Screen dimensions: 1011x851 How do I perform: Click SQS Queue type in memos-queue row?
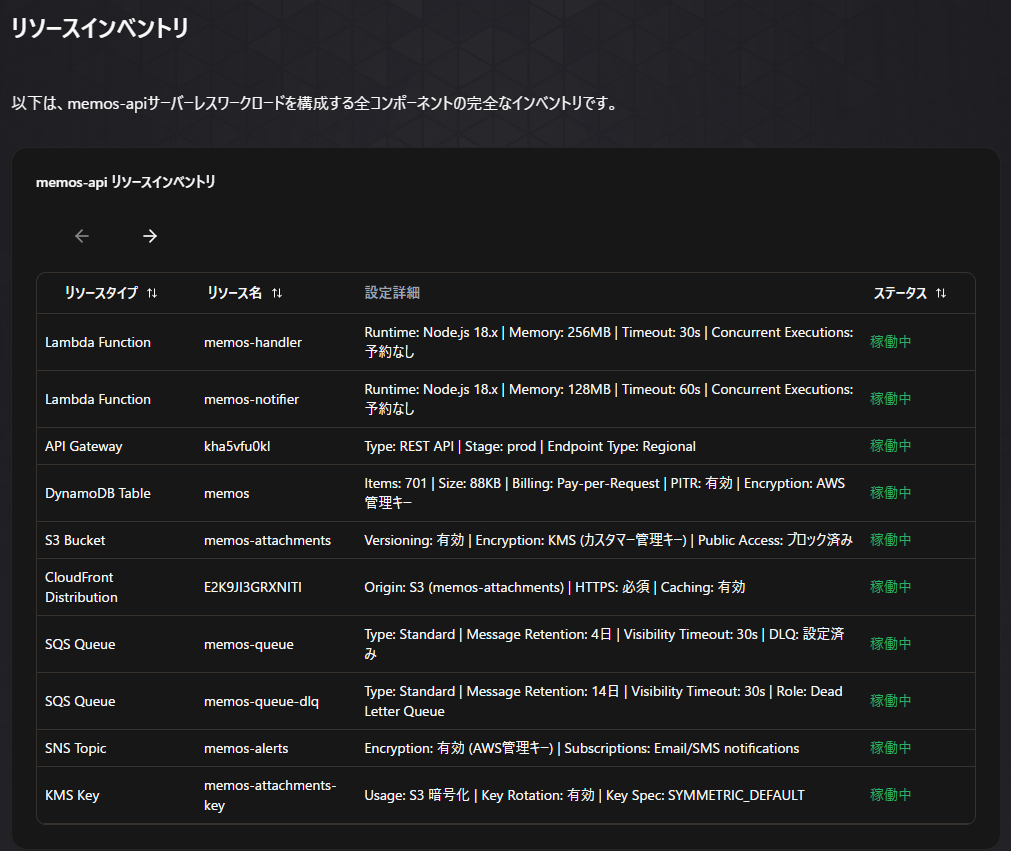tap(80, 644)
